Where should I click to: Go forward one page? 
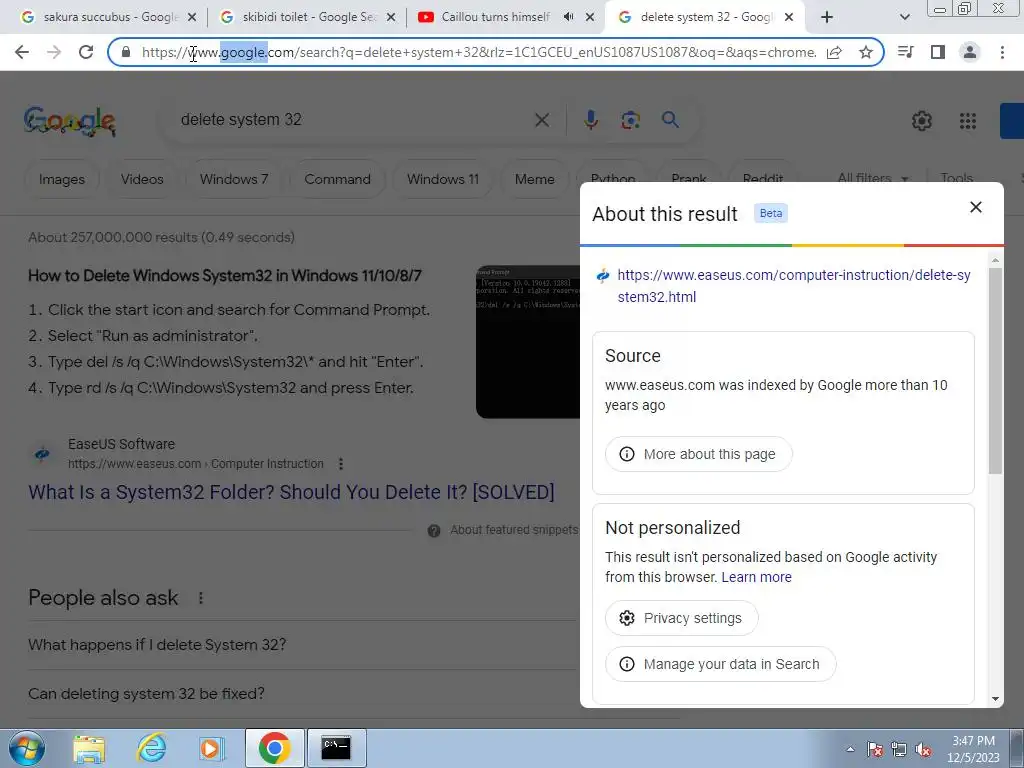tap(54, 52)
